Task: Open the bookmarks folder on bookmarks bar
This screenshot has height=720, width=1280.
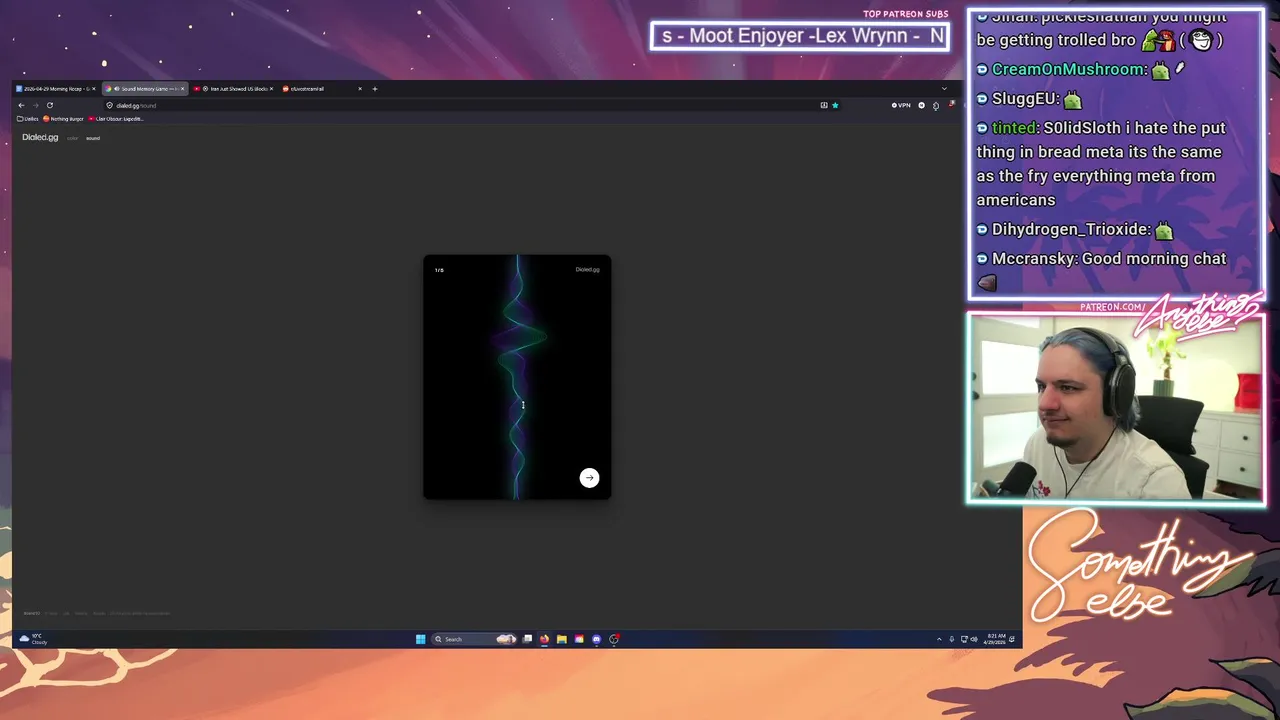Action: click(x=28, y=119)
